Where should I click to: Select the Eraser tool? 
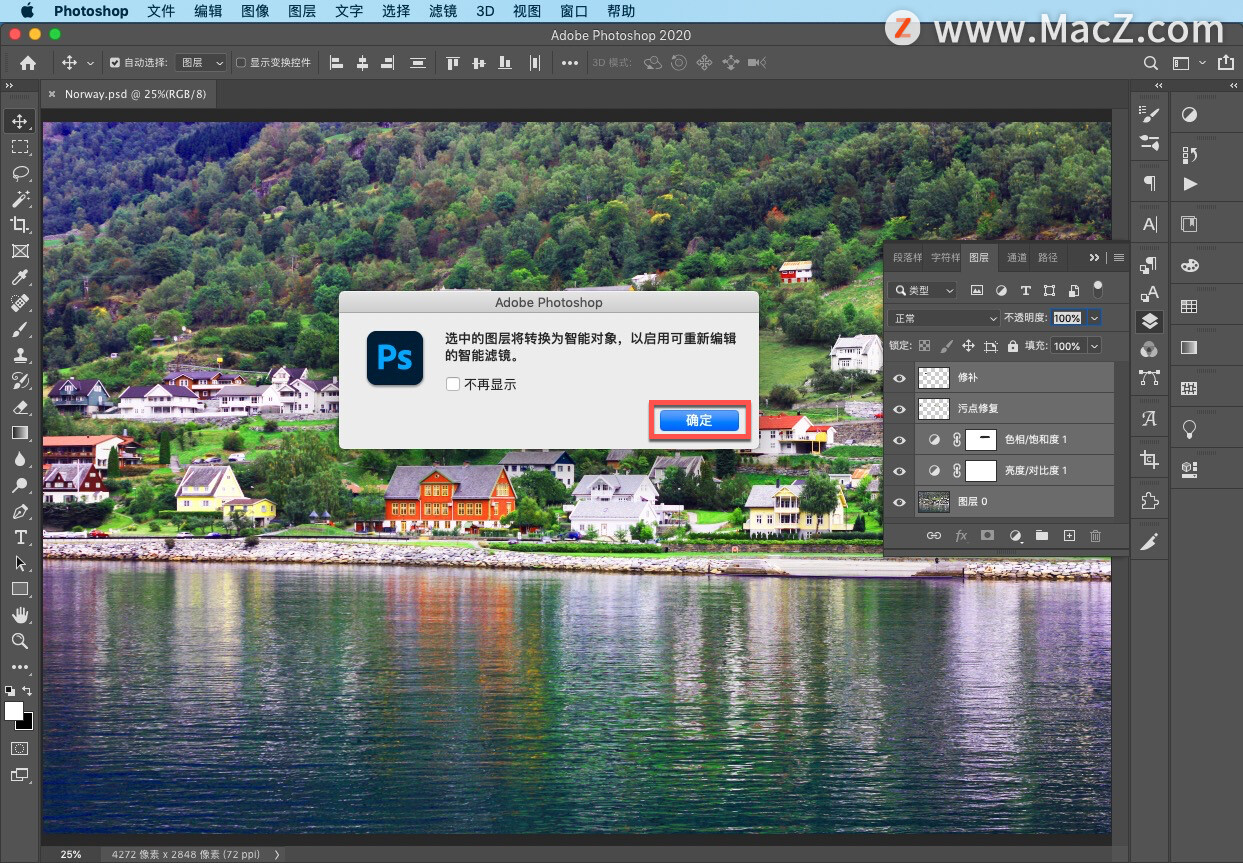[20, 407]
